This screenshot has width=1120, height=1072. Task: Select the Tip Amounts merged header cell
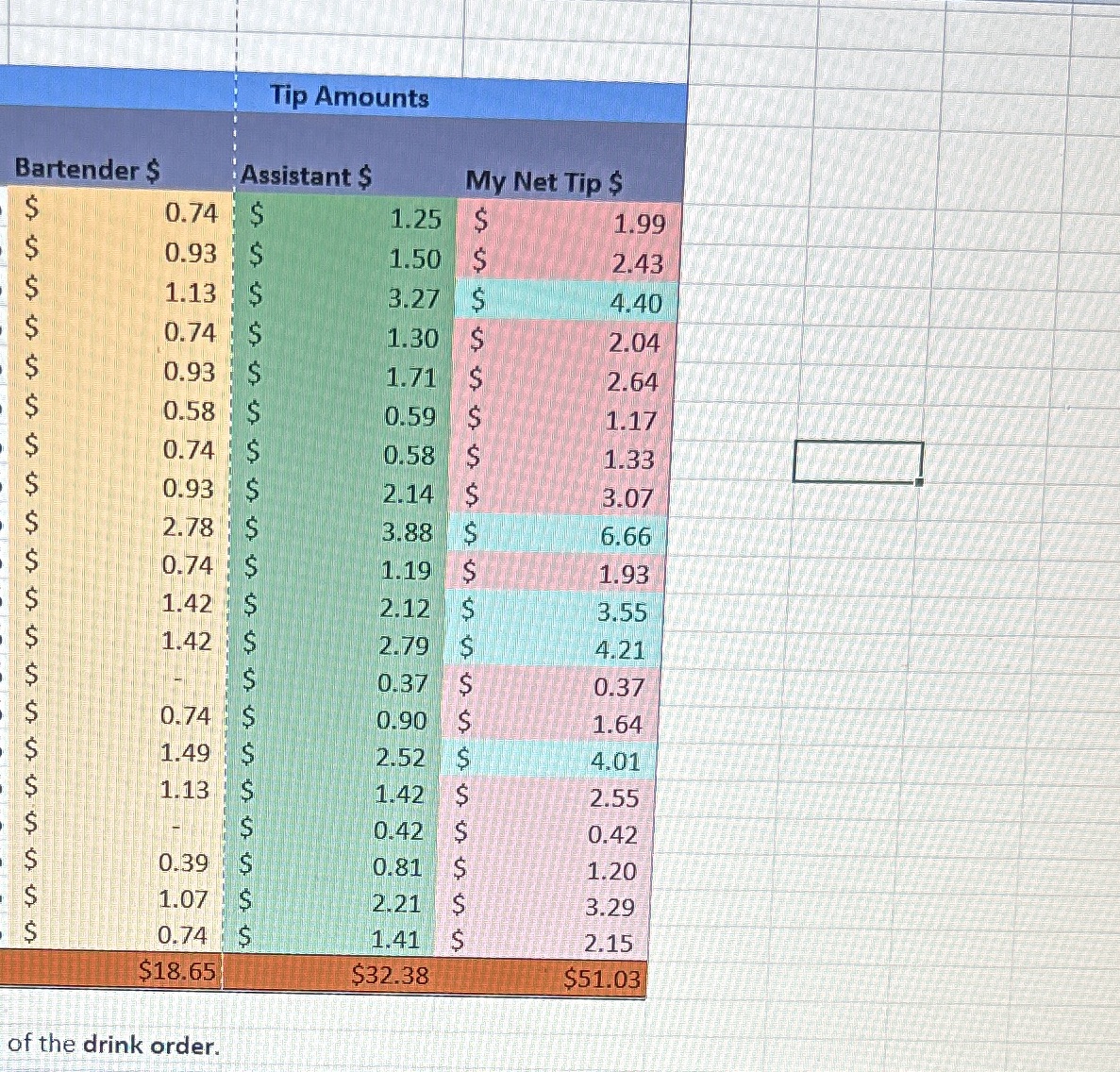point(349,97)
